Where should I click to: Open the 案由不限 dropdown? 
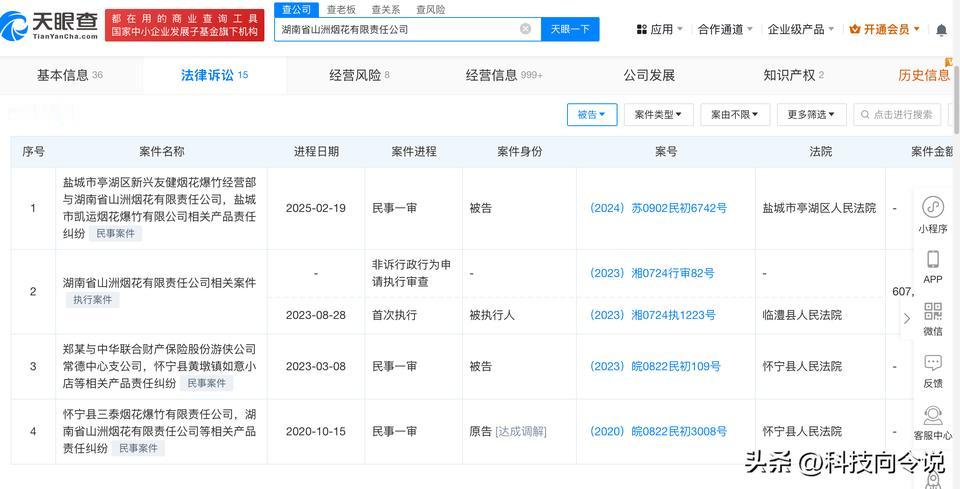[735, 114]
